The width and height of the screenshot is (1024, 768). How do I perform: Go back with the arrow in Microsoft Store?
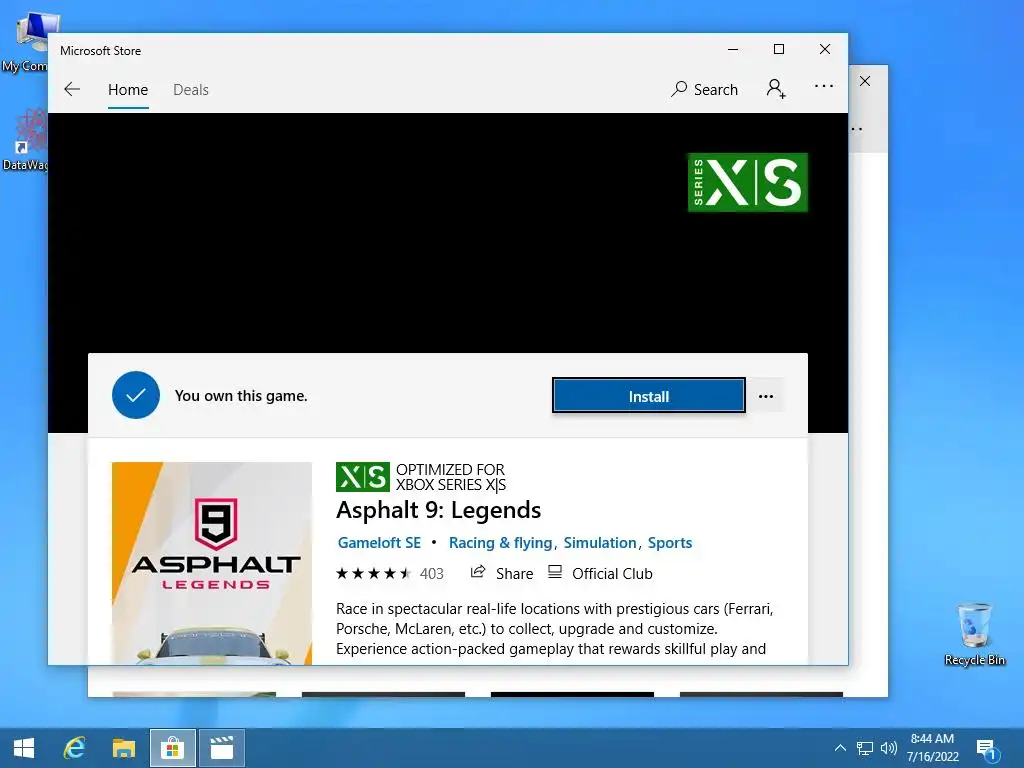72,89
